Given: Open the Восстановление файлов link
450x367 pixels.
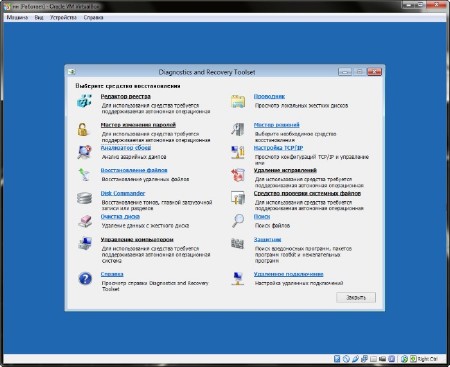Looking at the screenshot, I should click(134, 170).
